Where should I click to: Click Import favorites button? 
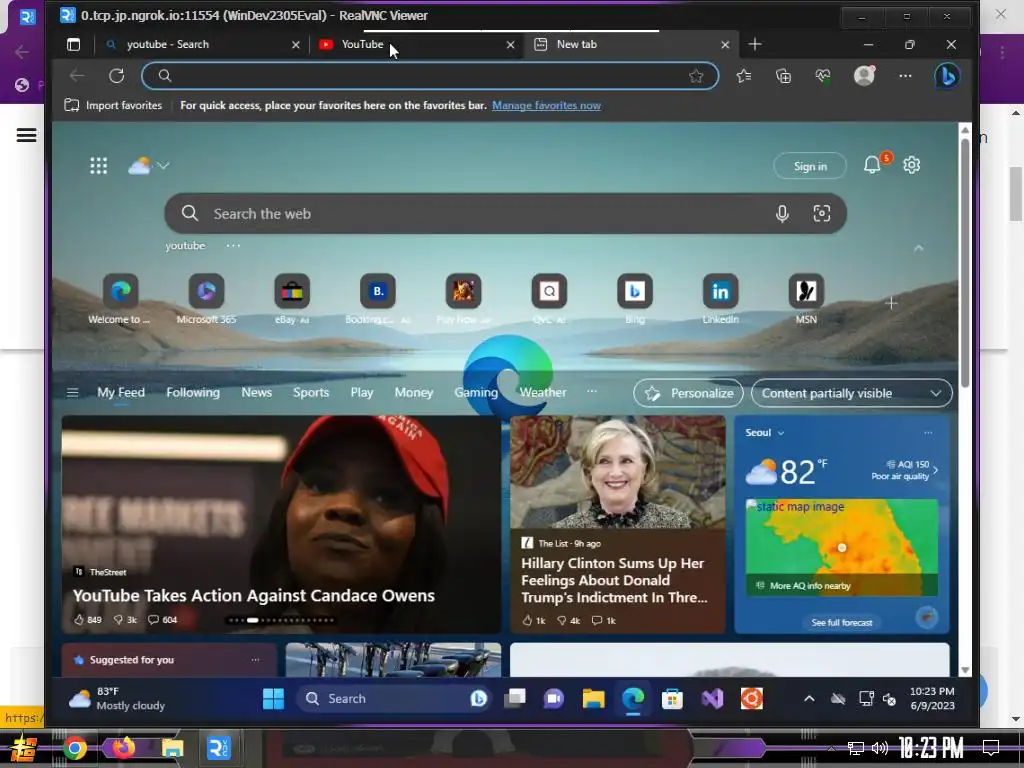tap(113, 105)
